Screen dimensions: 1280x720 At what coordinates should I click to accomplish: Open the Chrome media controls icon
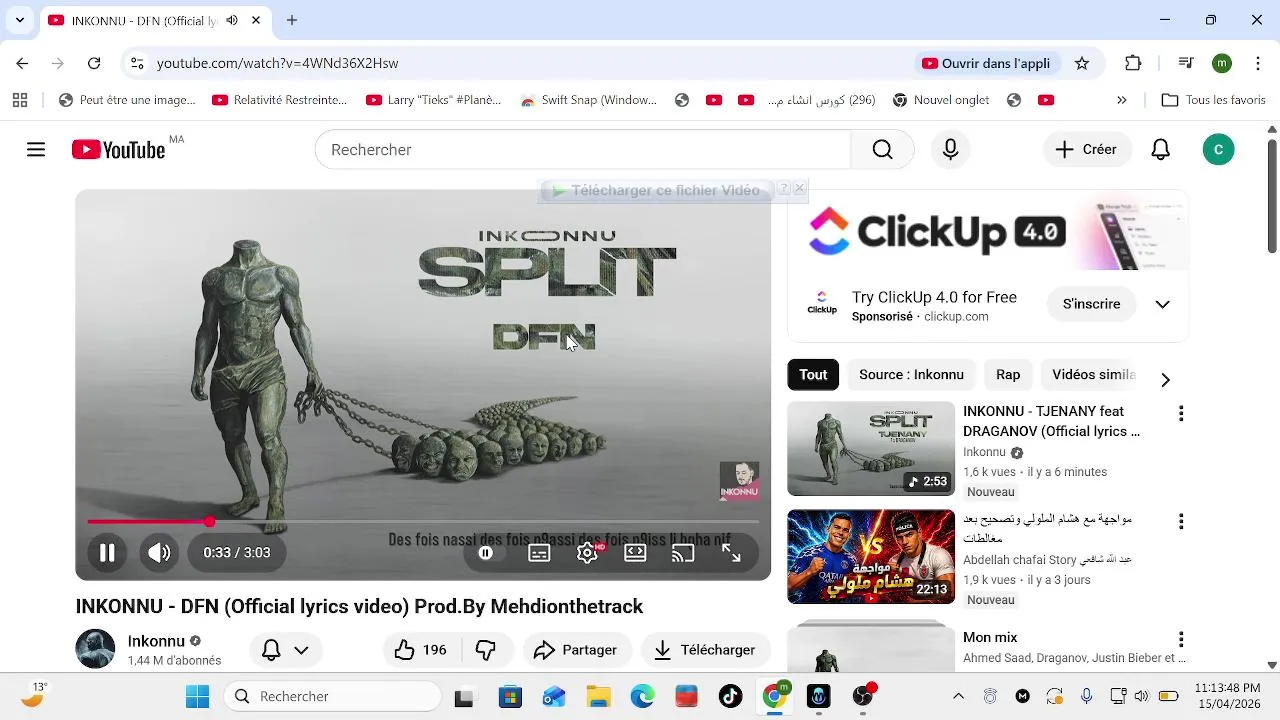tap(1186, 63)
